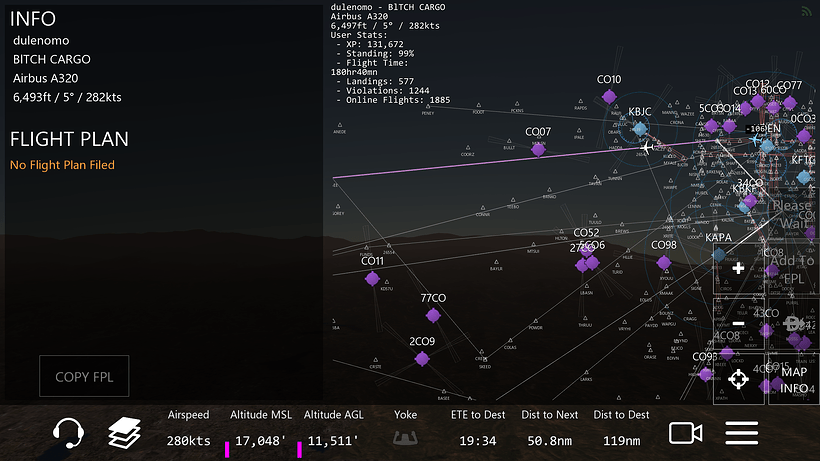Check the green connection signal icon

point(806,11)
